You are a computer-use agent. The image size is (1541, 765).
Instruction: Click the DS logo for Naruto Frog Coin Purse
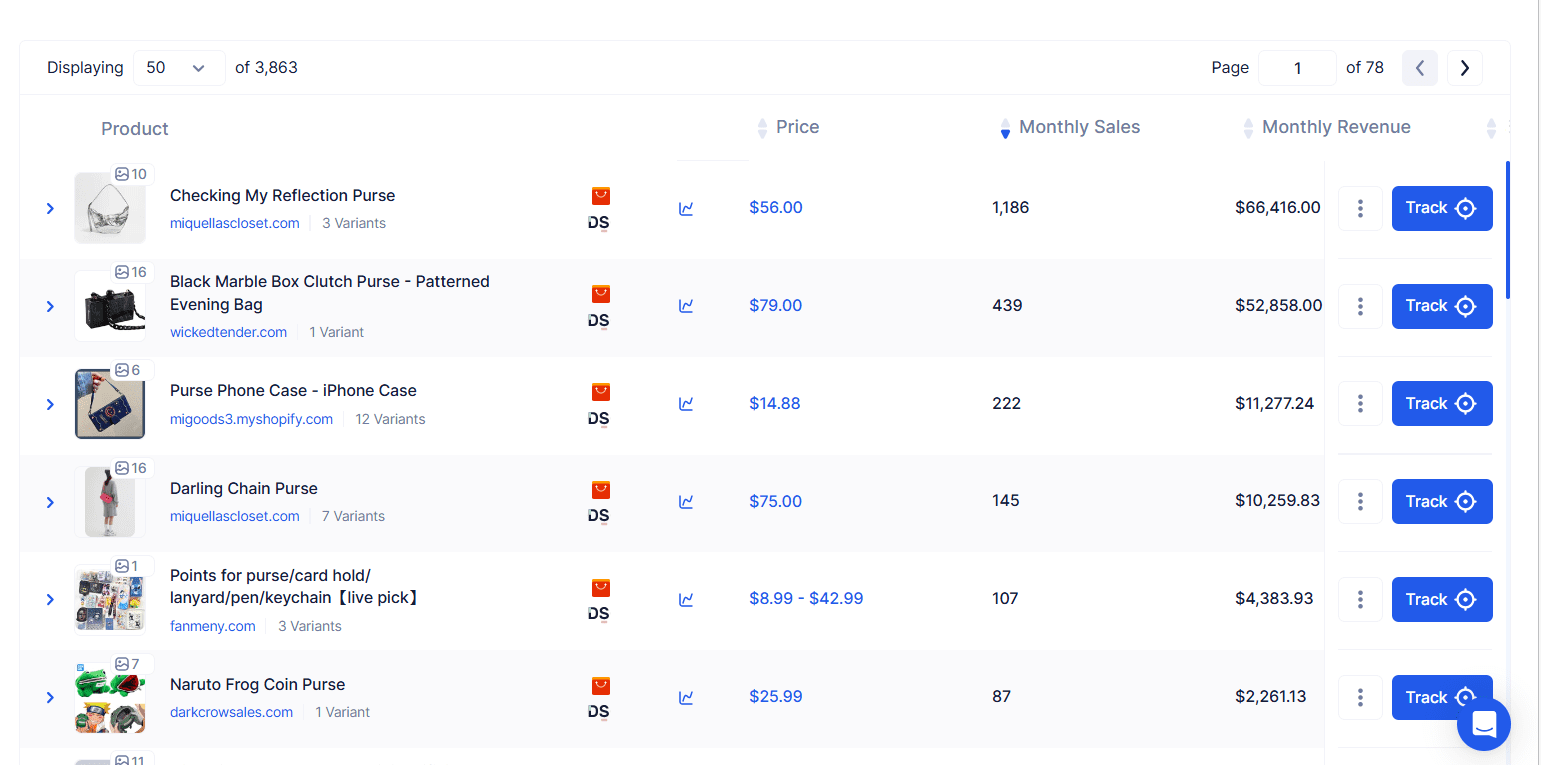pos(599,713)
